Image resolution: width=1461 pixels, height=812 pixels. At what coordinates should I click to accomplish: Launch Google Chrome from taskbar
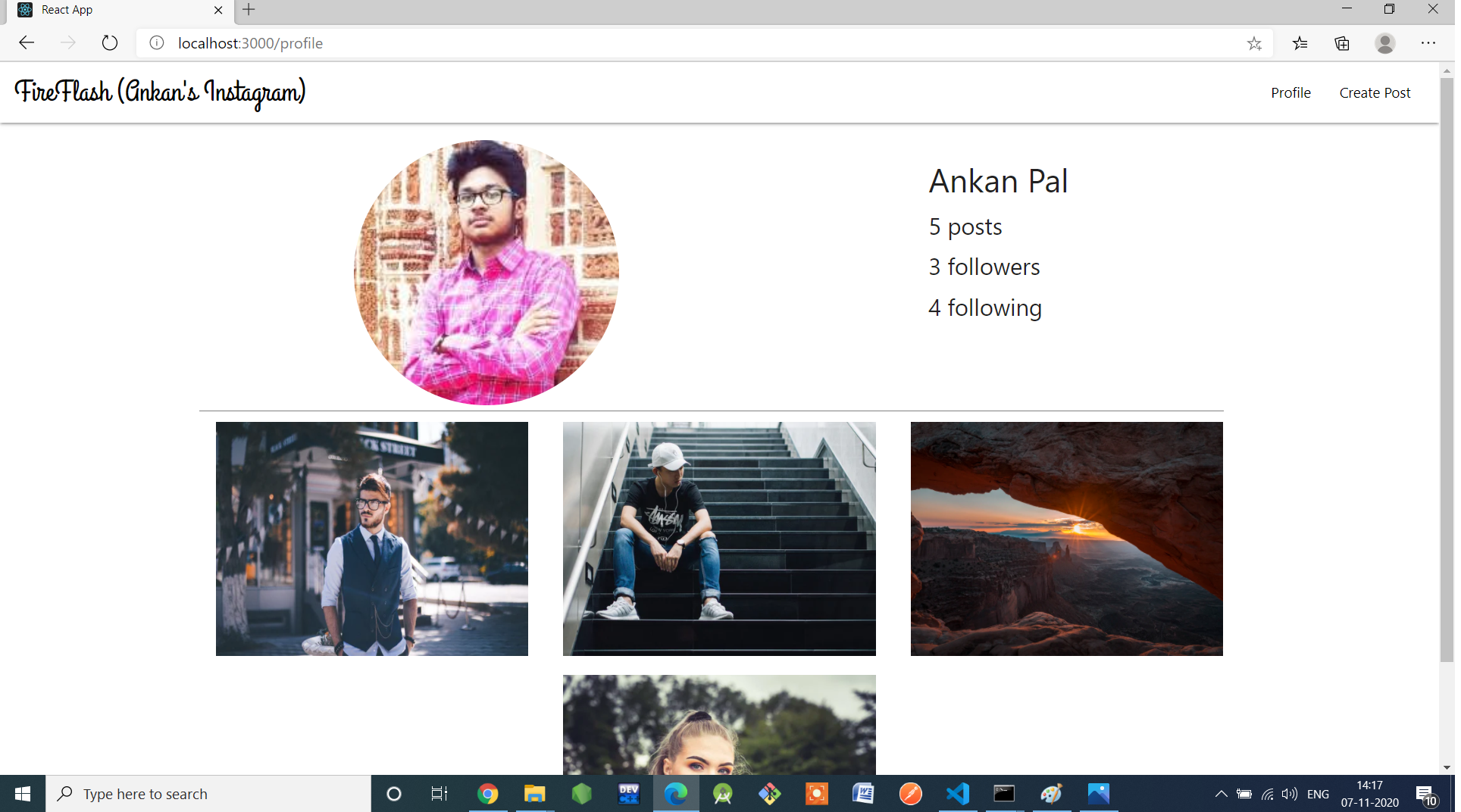pos(488,794)
